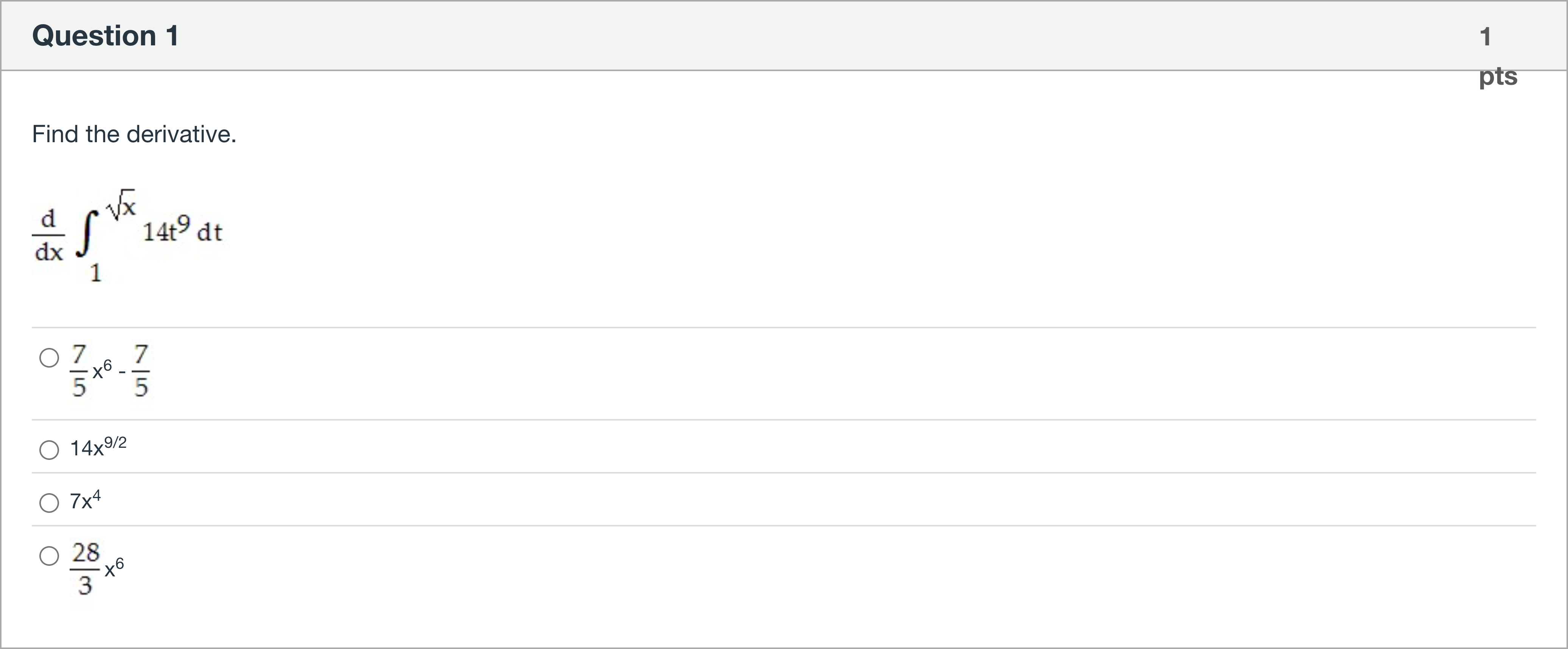
Task: Click the 14x^(9/2) answer text
Action: tap(98, 448)
